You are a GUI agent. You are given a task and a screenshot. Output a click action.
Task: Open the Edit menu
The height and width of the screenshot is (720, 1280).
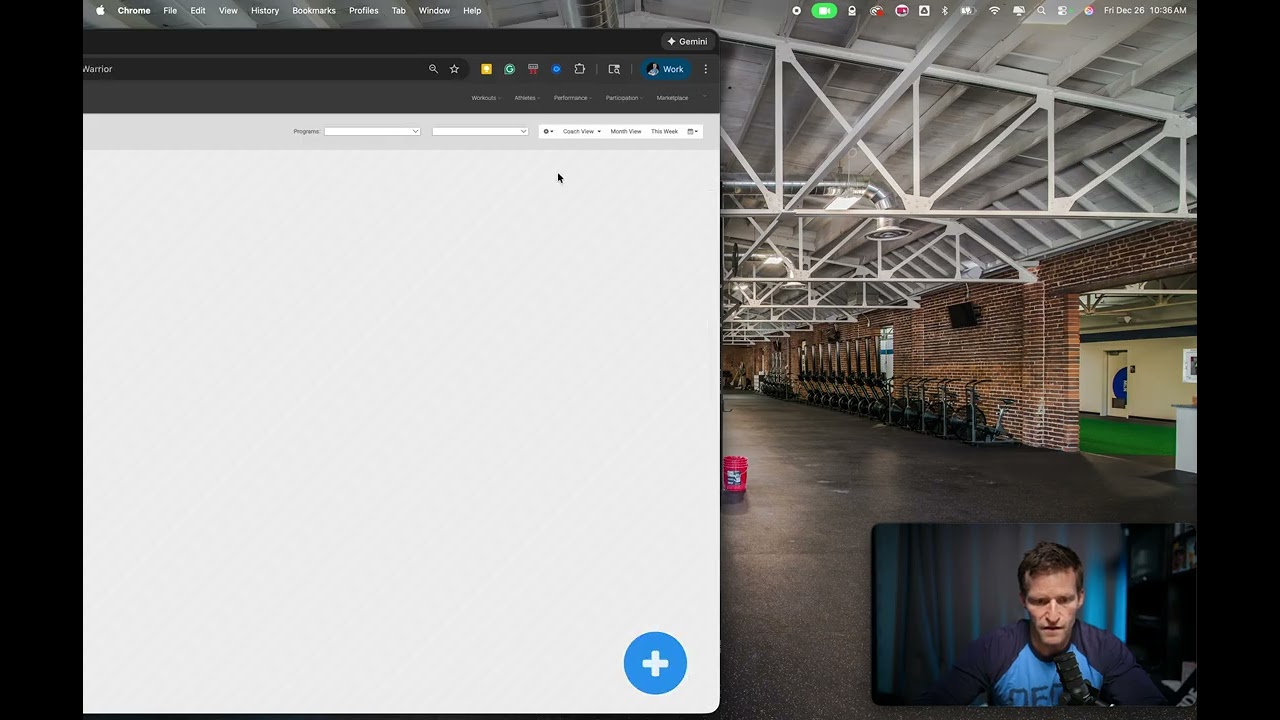[198, 10]
